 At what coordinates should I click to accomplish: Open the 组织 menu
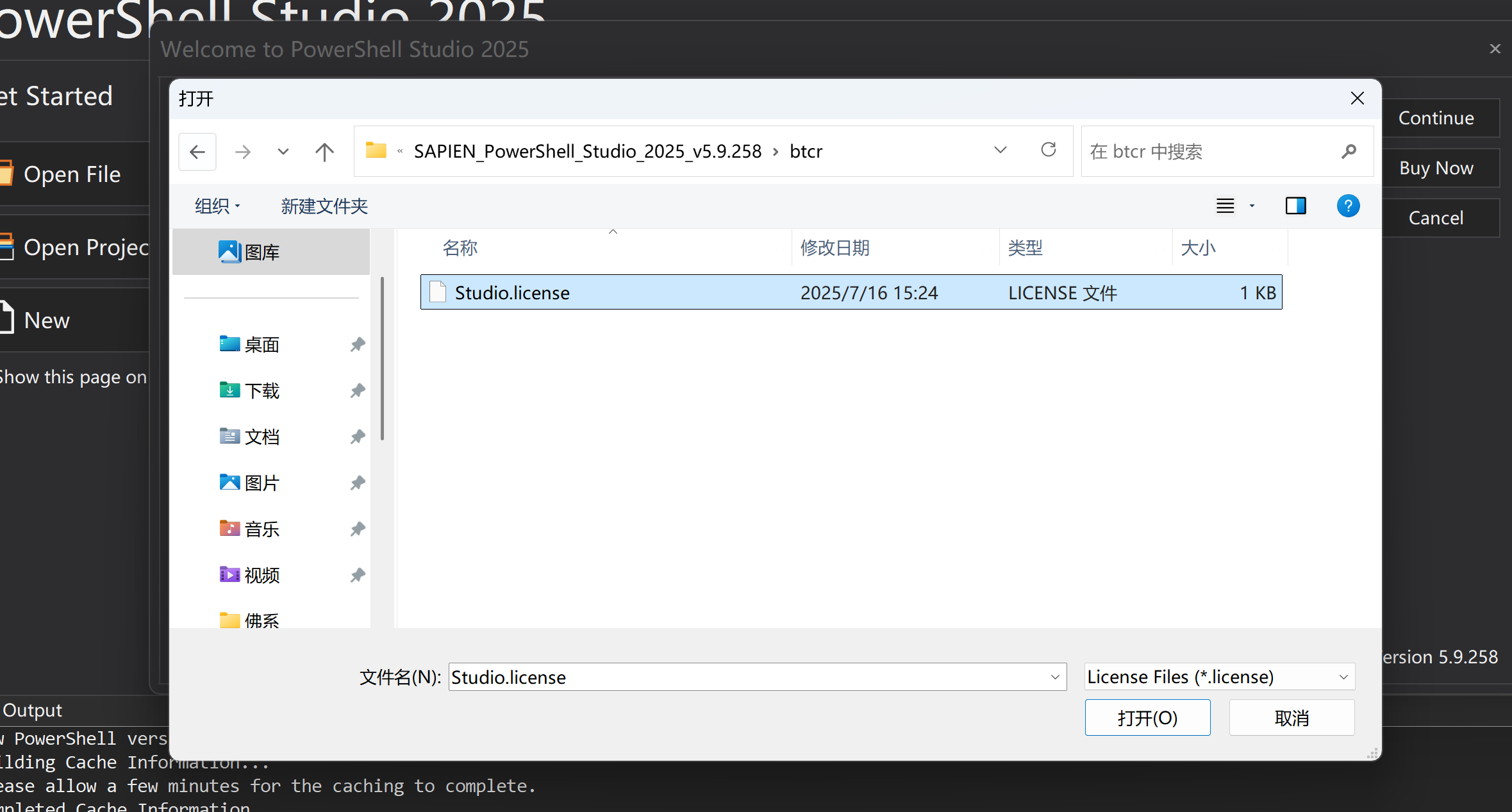click(217, 206)
